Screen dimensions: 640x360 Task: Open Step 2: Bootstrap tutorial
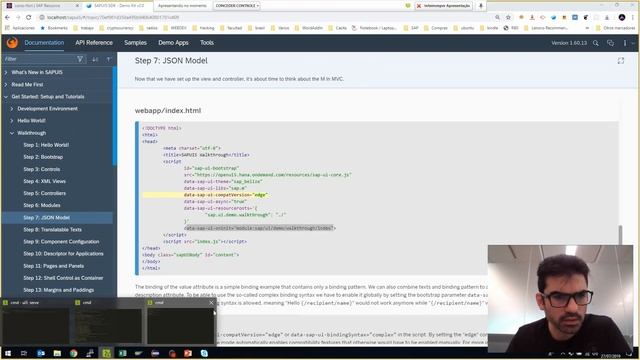[43, 157]
